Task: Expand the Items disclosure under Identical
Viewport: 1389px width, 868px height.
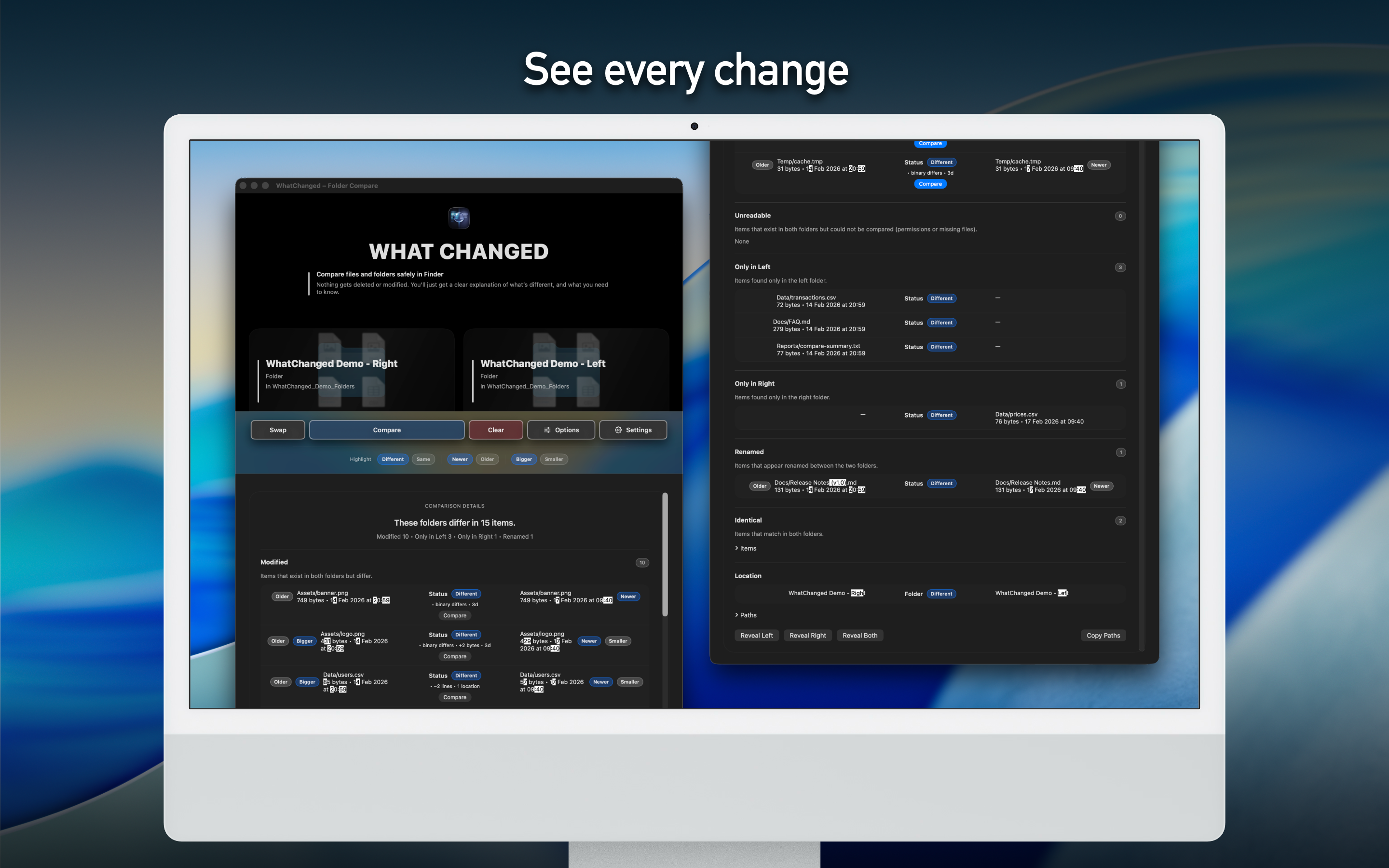Action: 746,548
